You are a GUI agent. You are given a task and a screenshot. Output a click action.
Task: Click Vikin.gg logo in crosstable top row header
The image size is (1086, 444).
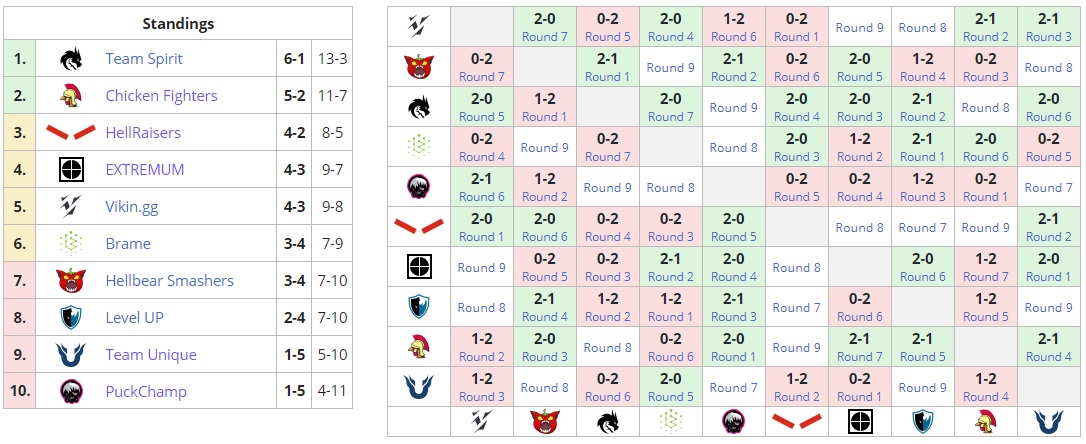[419, 27]
